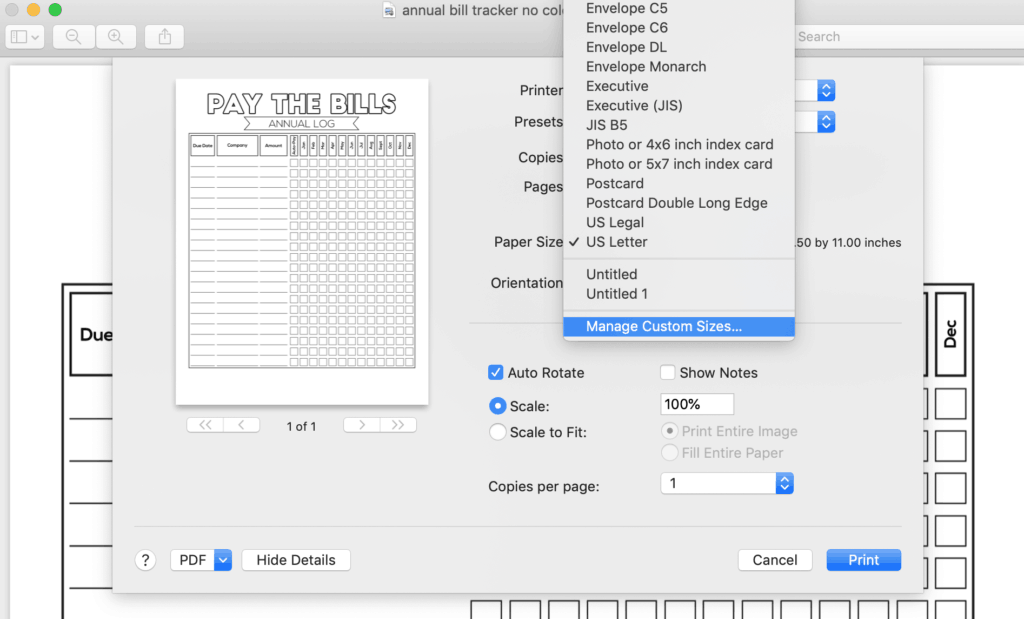The image size is (1024, 619).
Task: Click the Dec column header in document
Action: [x=950, y=334]
